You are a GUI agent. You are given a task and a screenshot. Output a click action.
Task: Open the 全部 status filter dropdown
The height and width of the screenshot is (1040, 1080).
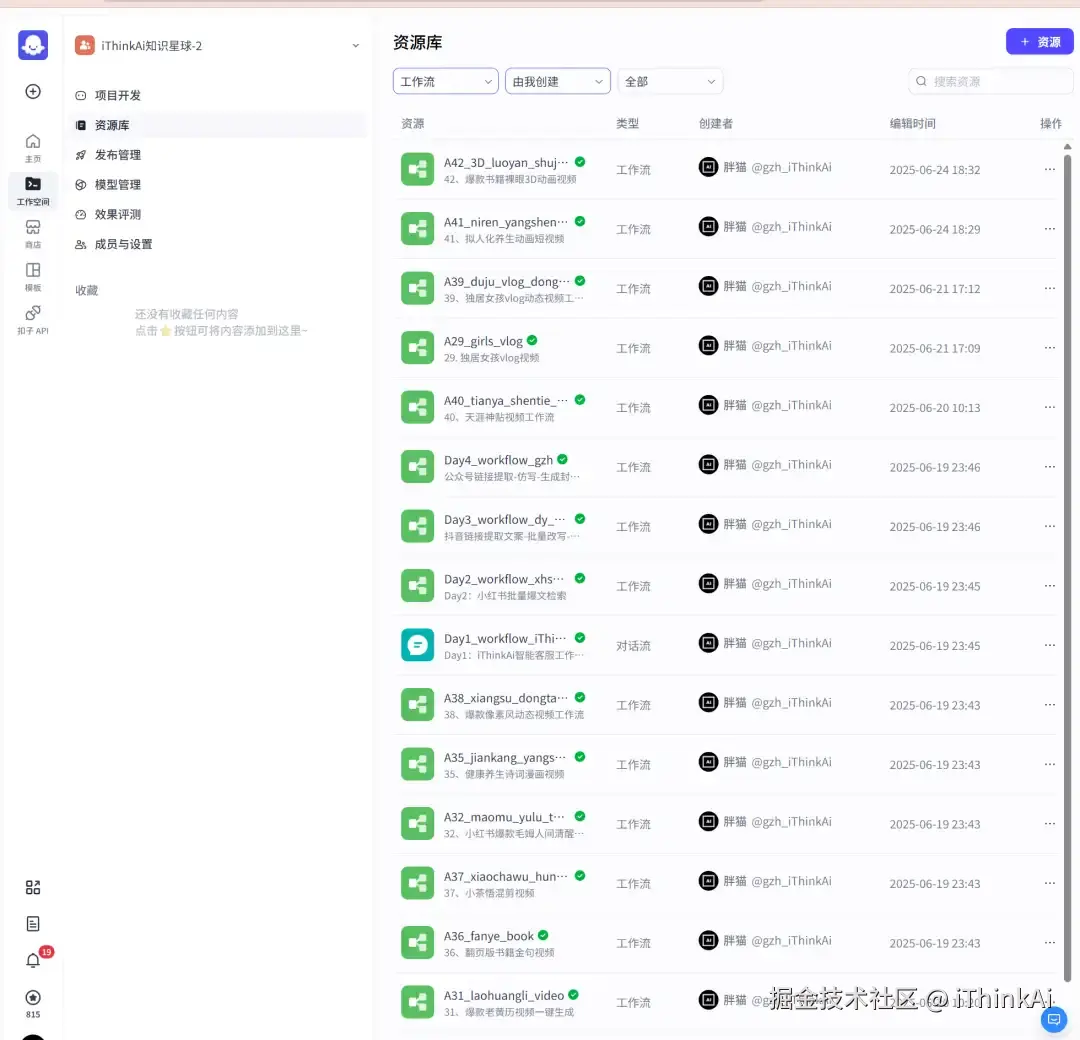[x=670, y=81]
